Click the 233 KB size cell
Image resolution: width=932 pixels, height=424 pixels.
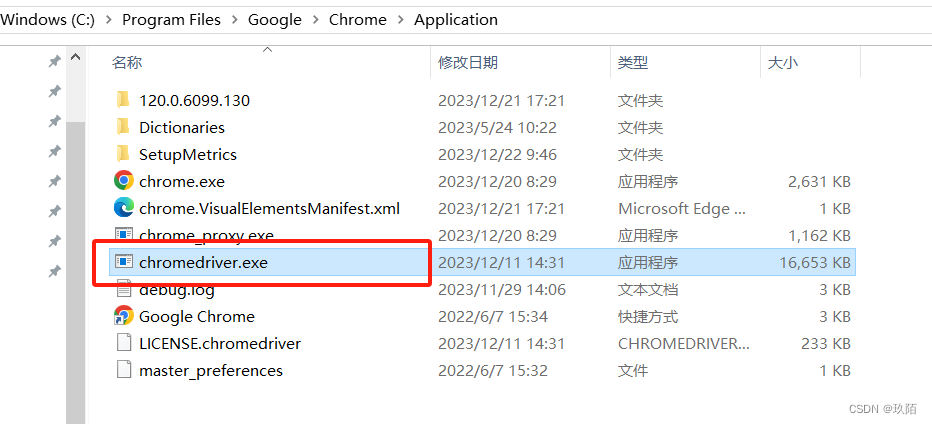point(826,344)
